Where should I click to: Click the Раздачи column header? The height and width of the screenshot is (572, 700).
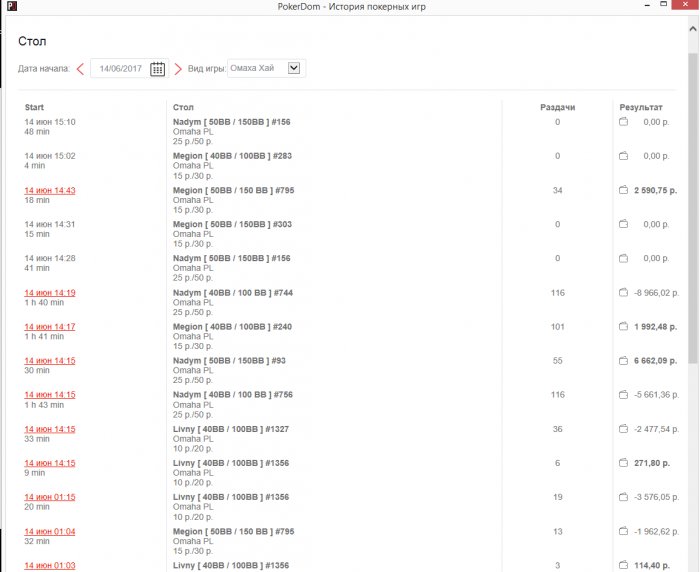pyautogui.click(x=557, y=107)
